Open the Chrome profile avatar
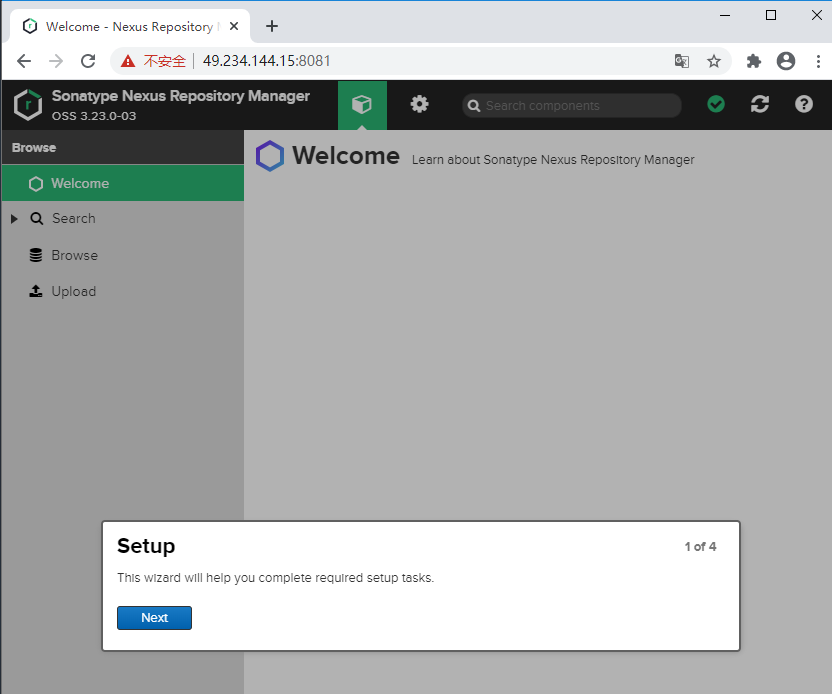832x694 pixels. (786, 61)
